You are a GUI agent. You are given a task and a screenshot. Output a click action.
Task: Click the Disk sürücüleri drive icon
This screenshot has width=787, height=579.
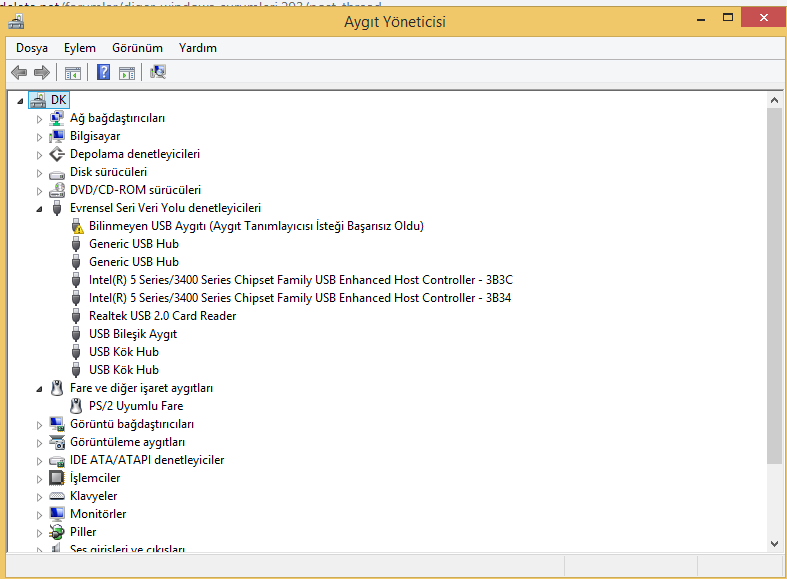point(57,174)
